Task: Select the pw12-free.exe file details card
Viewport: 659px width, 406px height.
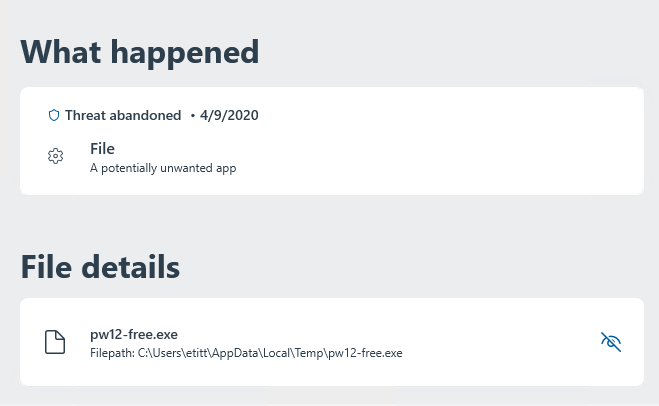Action: [x=332, y=342]
